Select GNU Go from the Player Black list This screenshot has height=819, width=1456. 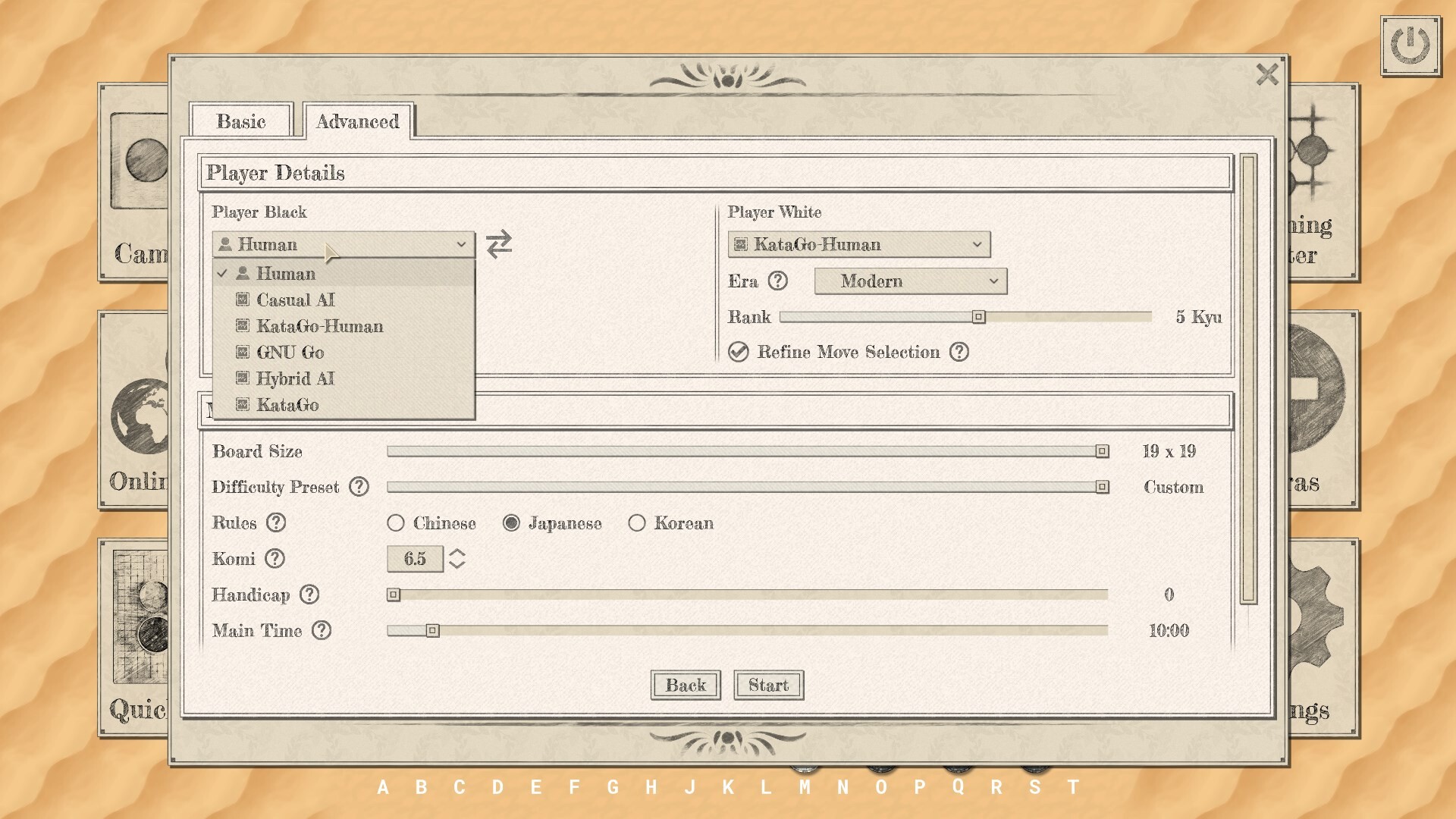coord(291,352)
